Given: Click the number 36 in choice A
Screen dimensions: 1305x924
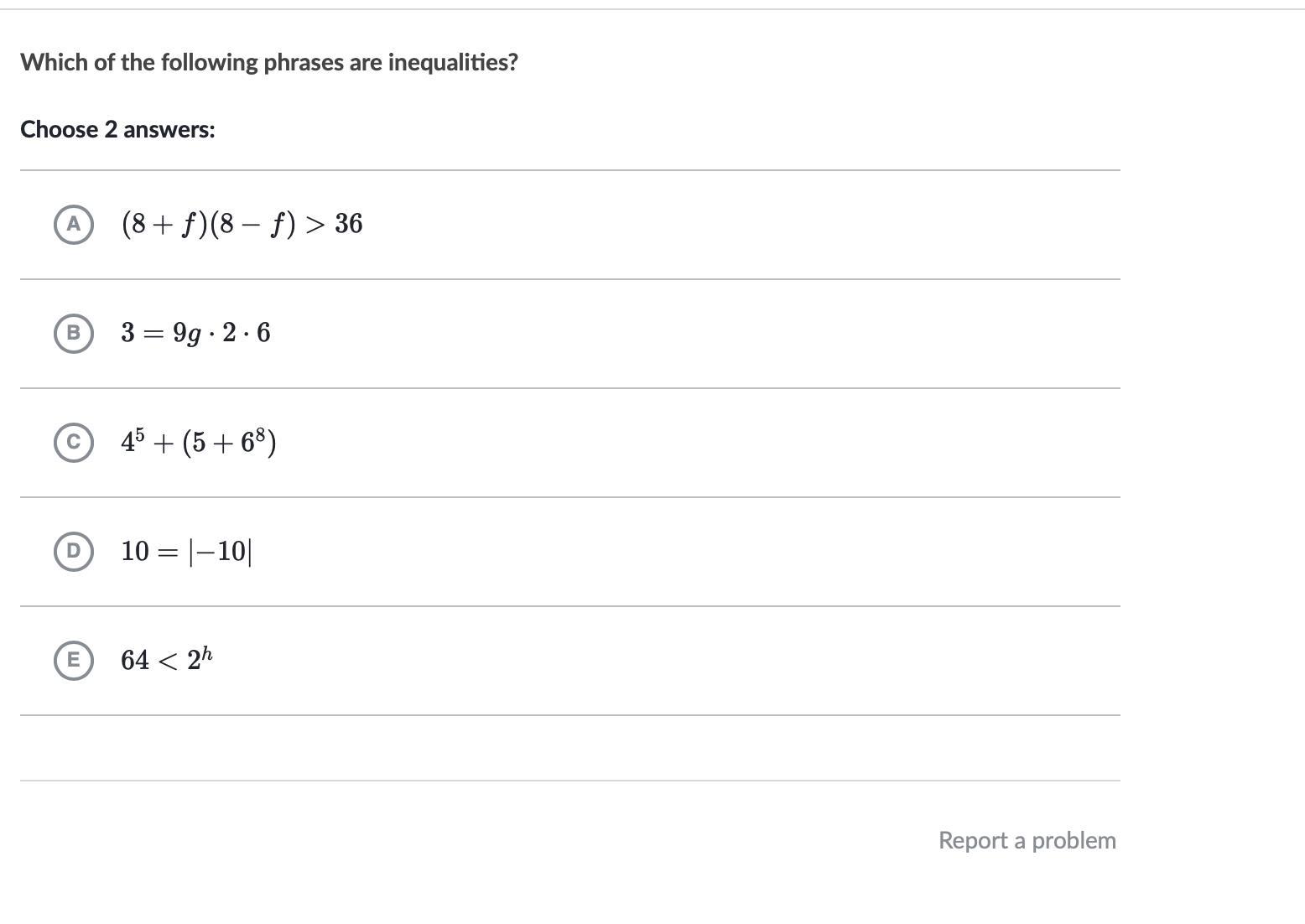Looking at the screenshot, I should tap(348, 224).
